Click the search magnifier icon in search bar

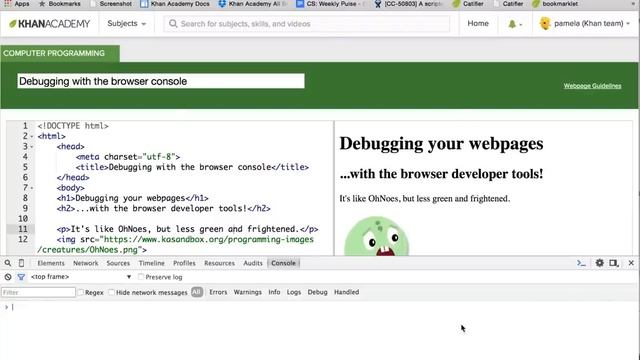(173, 24)
